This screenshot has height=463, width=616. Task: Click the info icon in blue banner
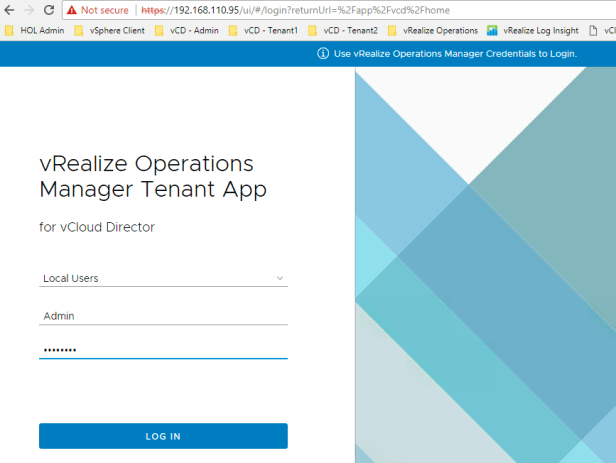[x=323, y=53]
